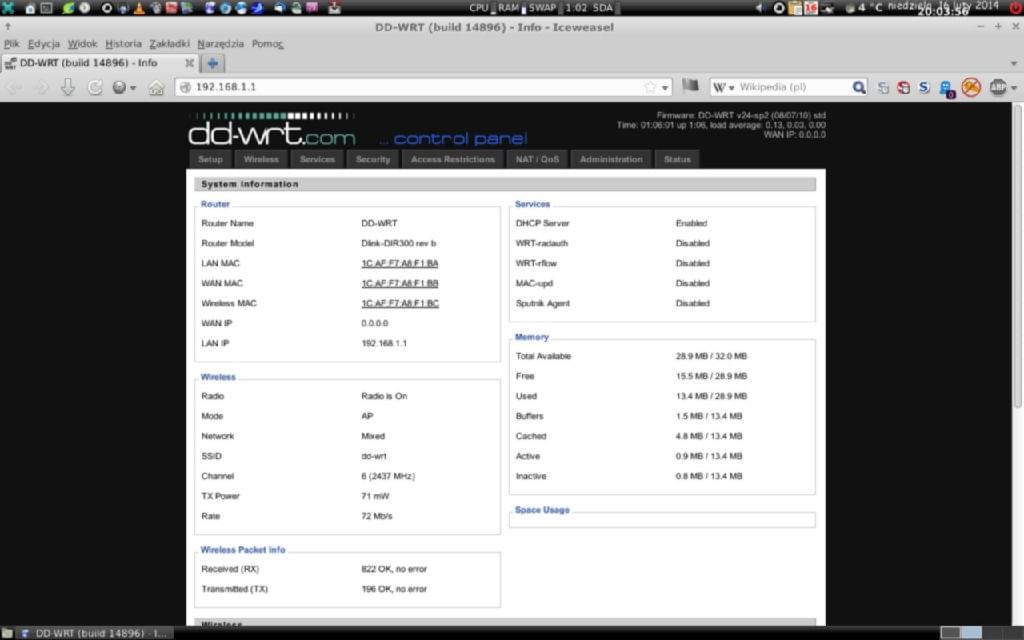Open the calendar icon showing 16

[x=811, y=8]
